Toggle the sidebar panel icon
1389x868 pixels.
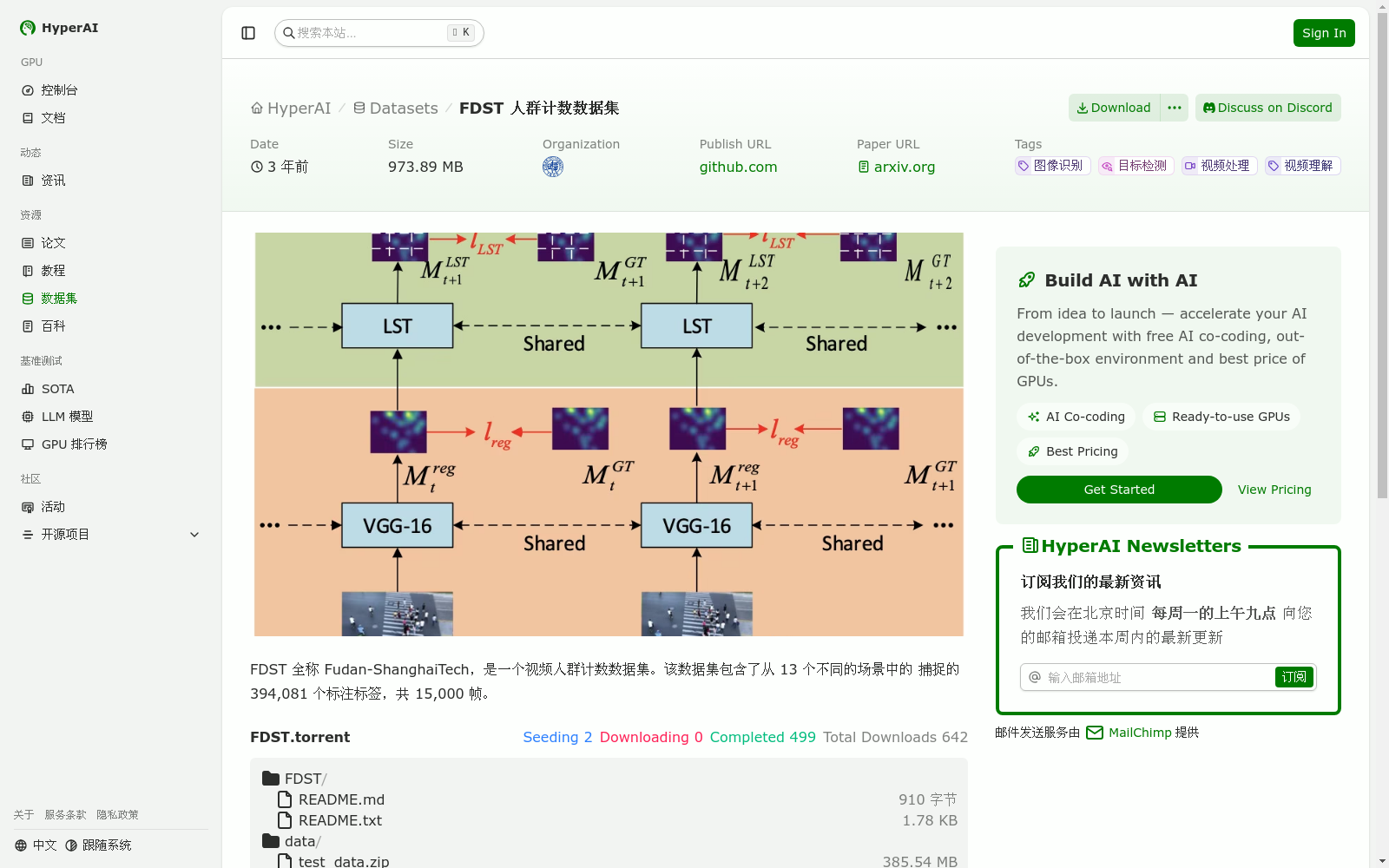pos(248,33)
